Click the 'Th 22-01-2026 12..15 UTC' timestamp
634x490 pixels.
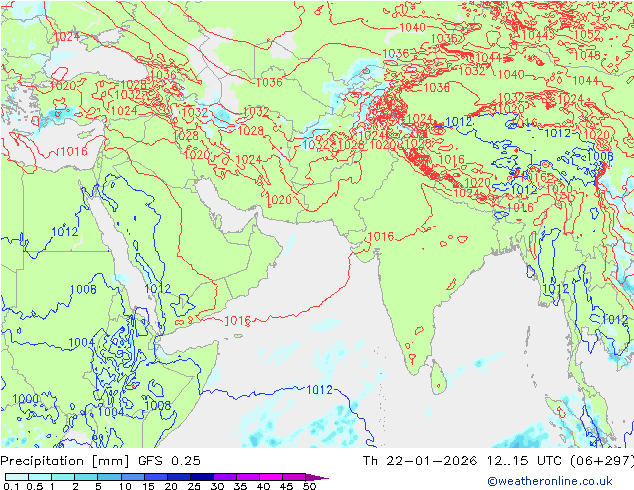click(x=462, y=461)
